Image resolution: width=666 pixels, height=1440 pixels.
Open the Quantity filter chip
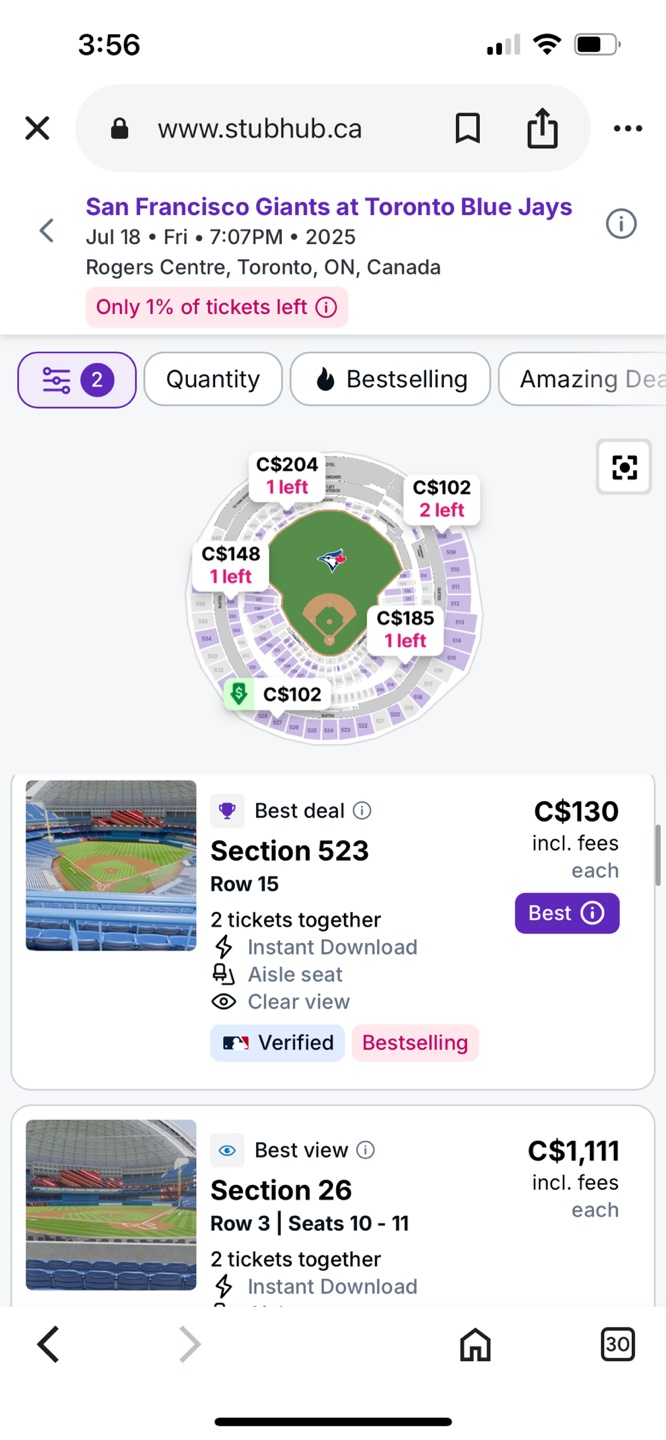point(213,380)
